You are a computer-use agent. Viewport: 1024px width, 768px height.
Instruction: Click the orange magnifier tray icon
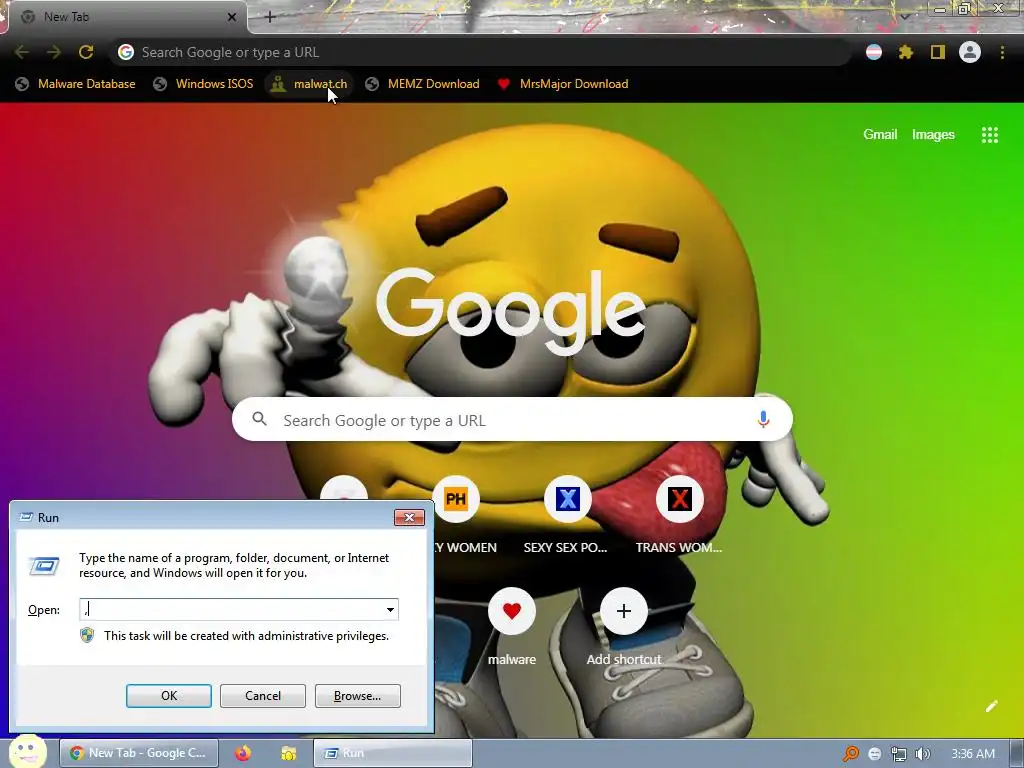tap(850, 754)
